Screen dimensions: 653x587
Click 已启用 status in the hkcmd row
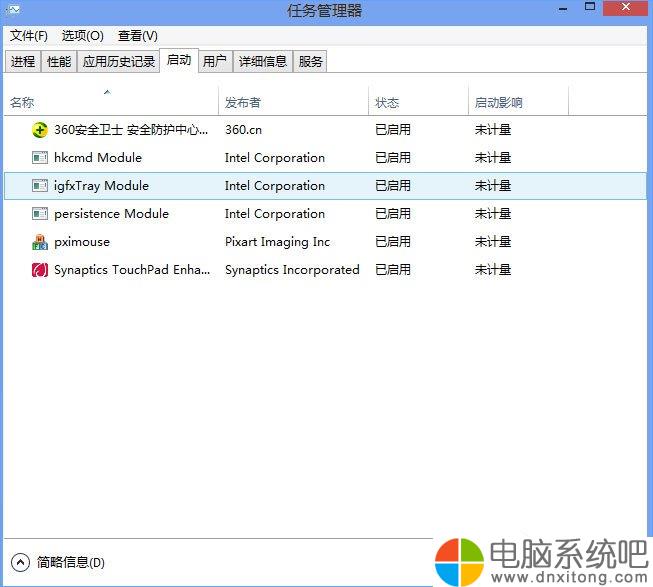(393, 158)
